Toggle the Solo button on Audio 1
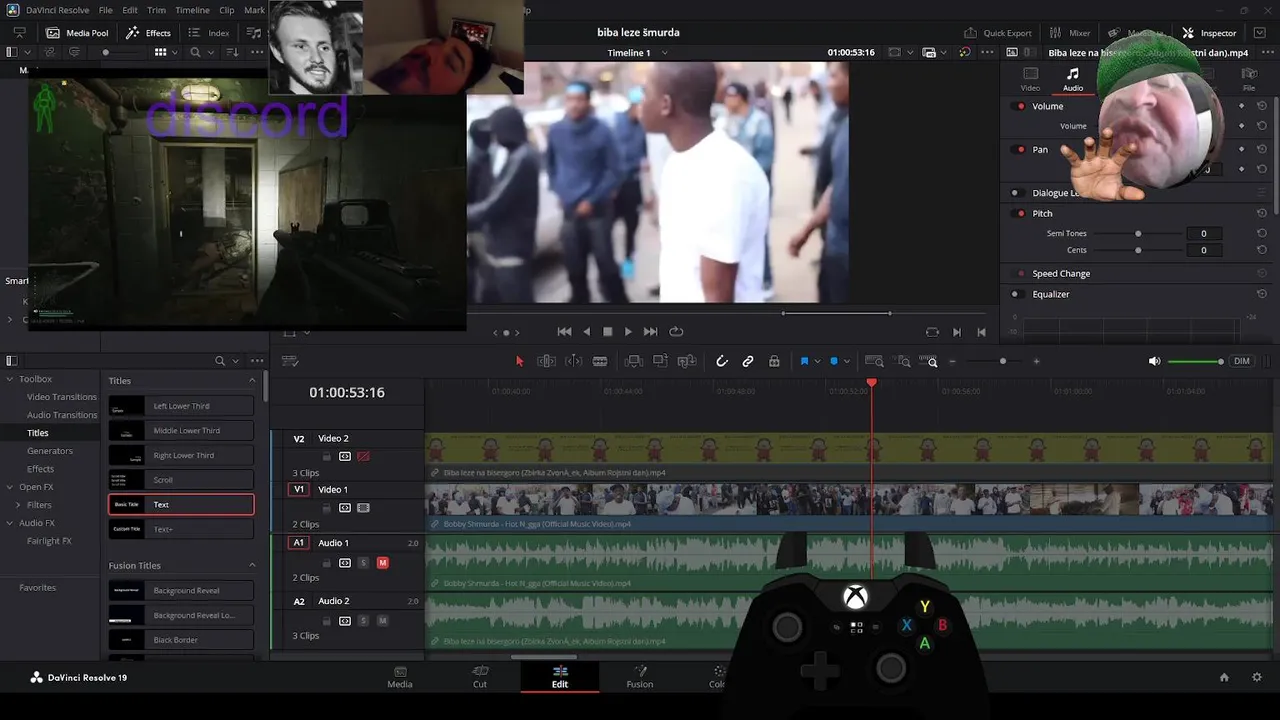Screen dimensions: 1280x720 click(x=363, y=563)
